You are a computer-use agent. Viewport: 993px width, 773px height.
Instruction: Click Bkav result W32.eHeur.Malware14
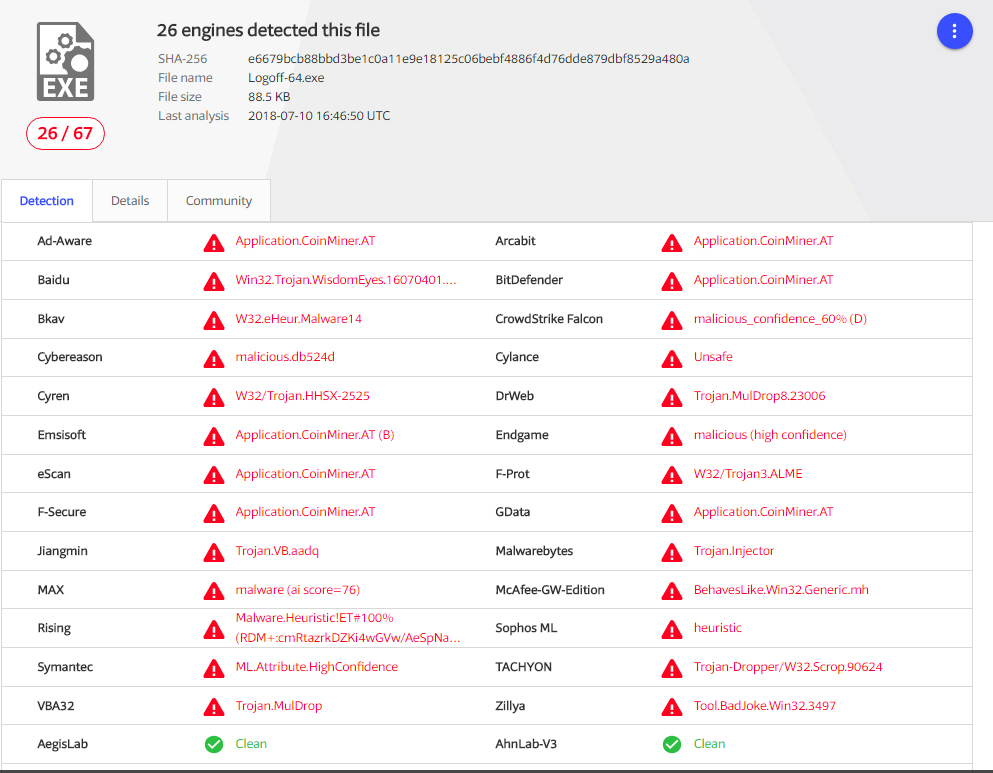pos(299,319)
